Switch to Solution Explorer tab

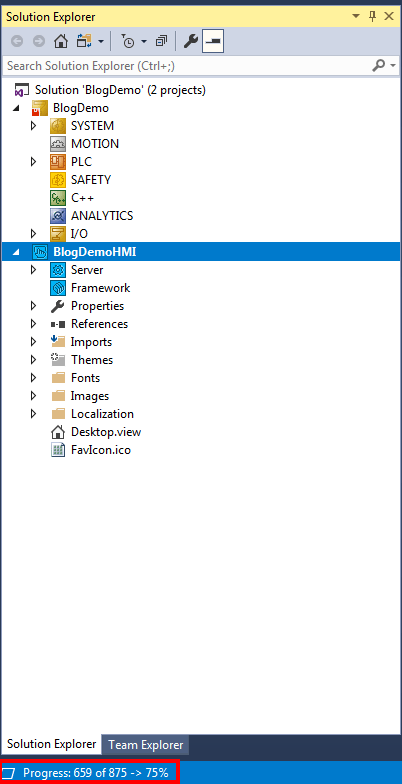(x=51, y=744)
